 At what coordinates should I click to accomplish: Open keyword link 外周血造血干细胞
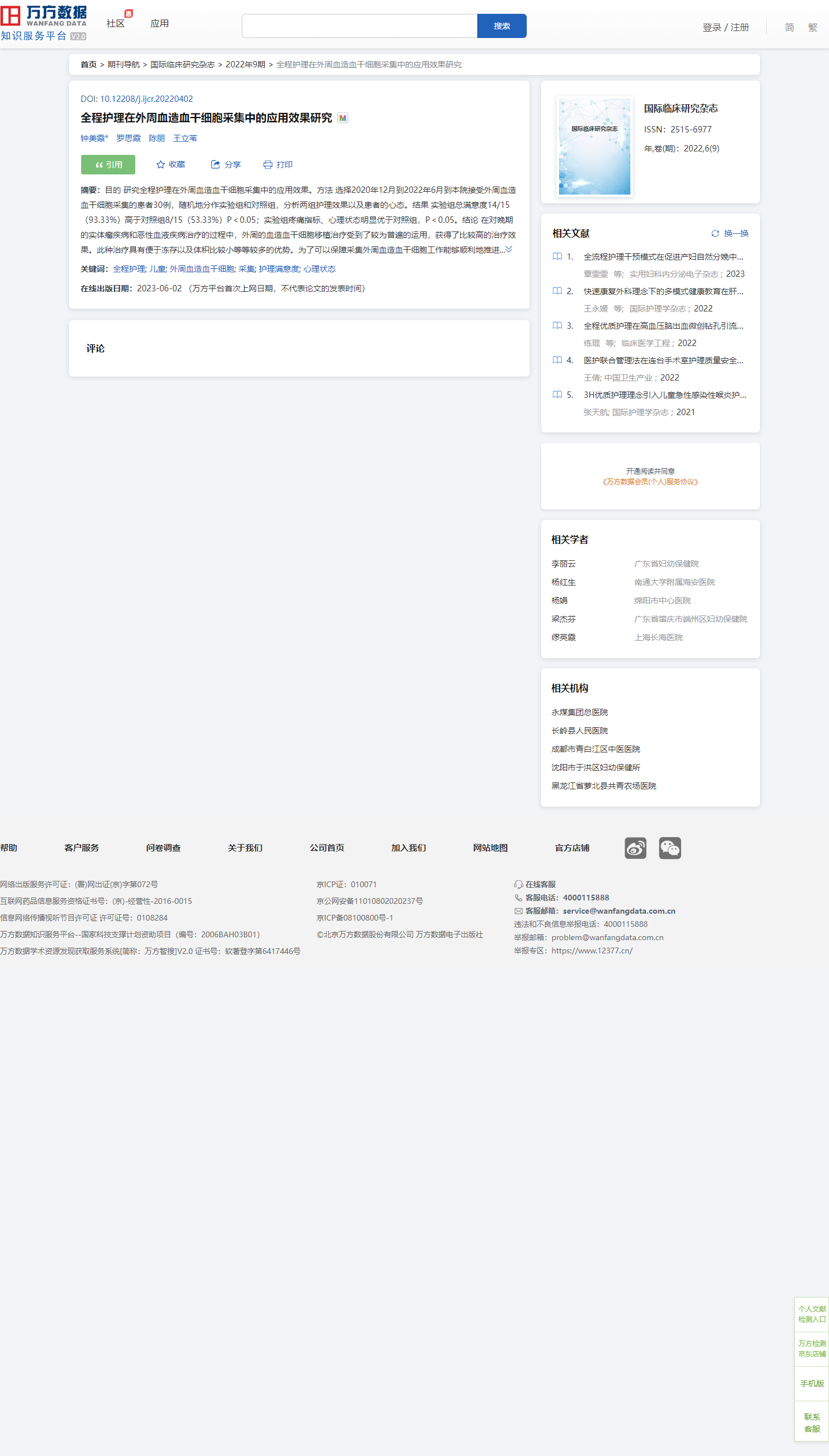pyautogui.click(x=201, y=269)
